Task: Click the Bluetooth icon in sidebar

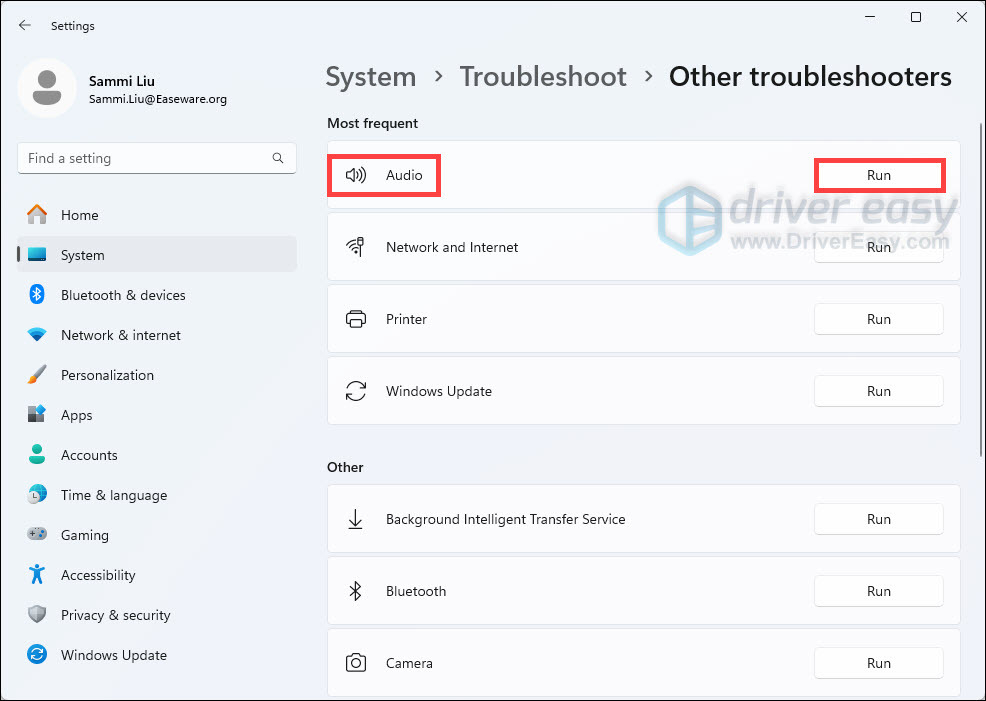Action: (37, 295)
